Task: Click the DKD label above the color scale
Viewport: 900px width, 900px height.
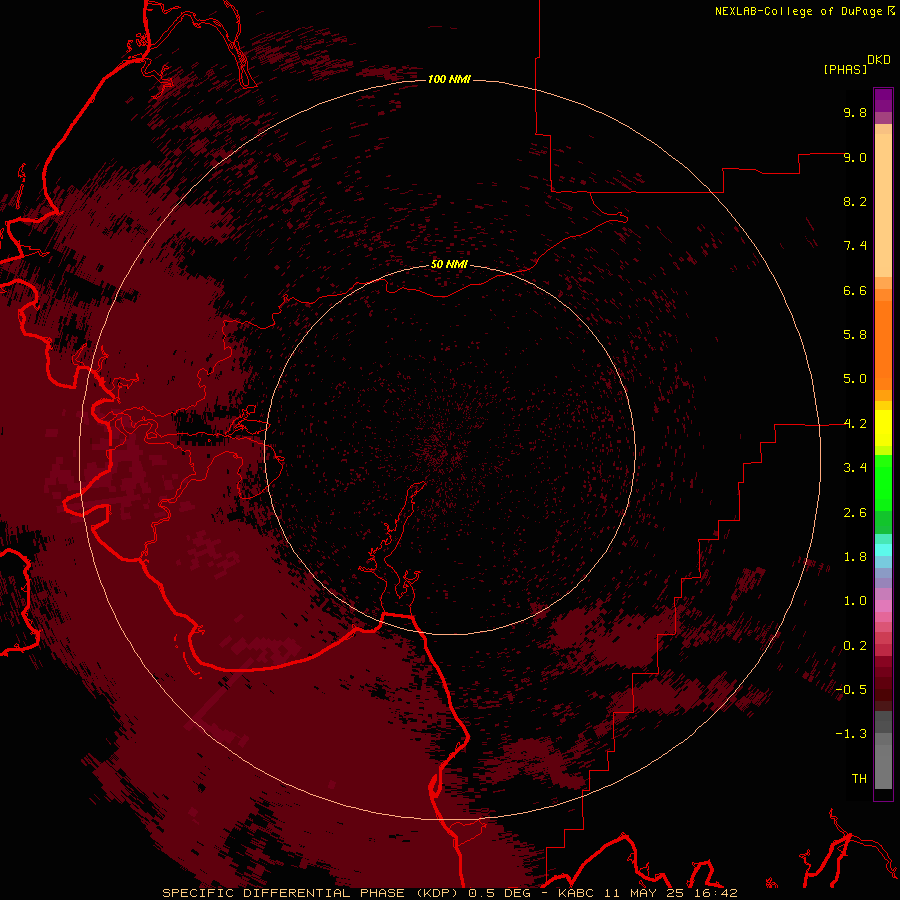Action: pos(879,60)
